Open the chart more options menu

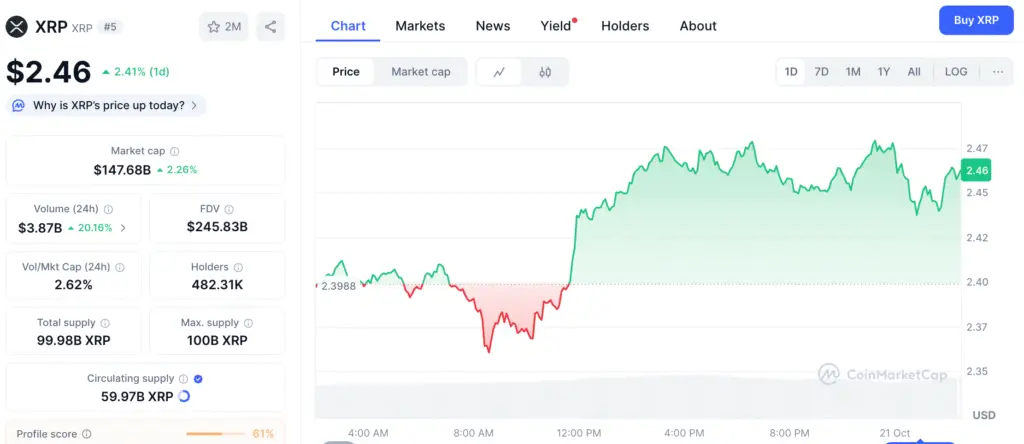(998, 72)
